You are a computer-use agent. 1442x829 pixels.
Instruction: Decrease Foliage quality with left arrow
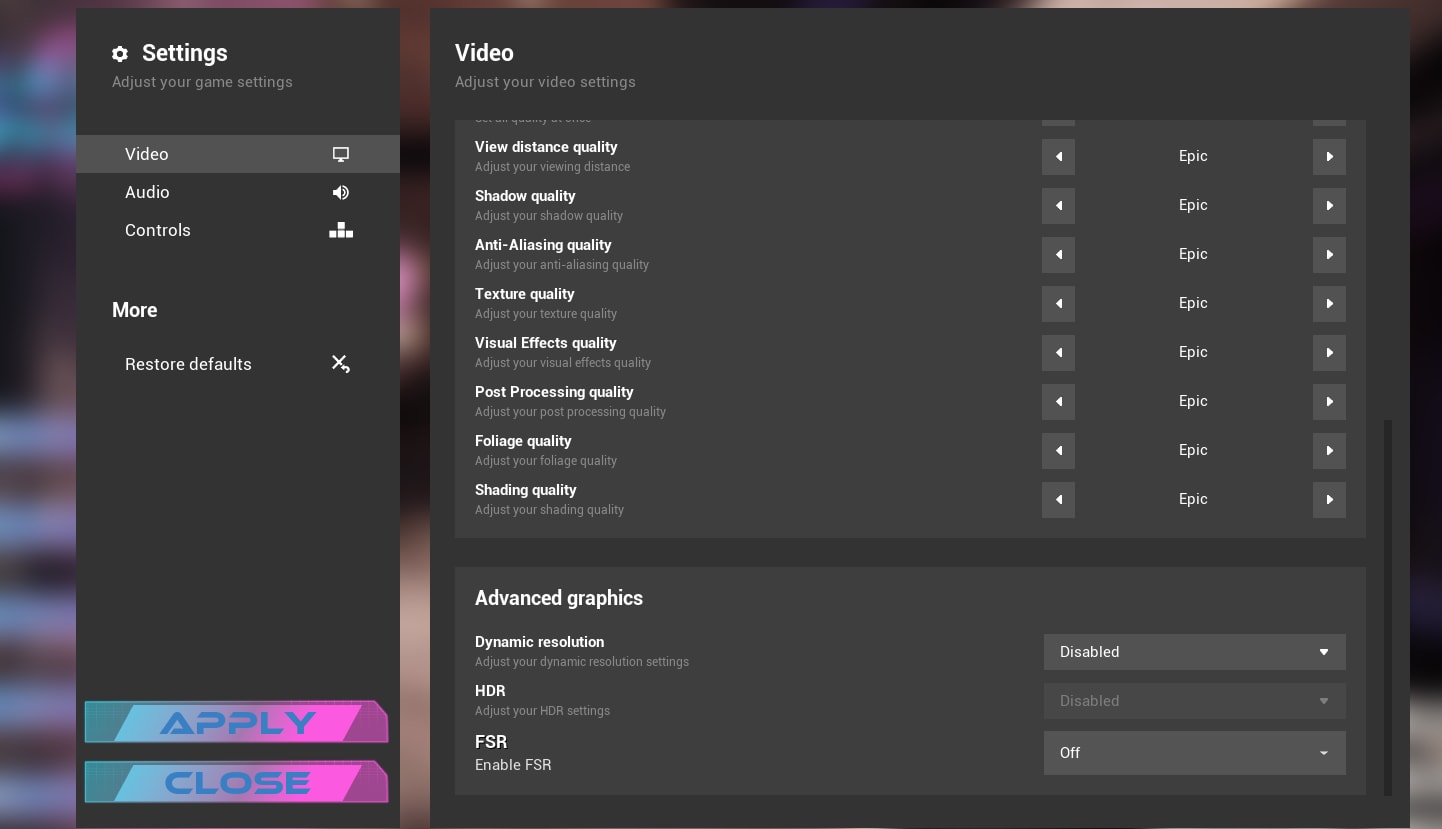[x=1058, y=450]
